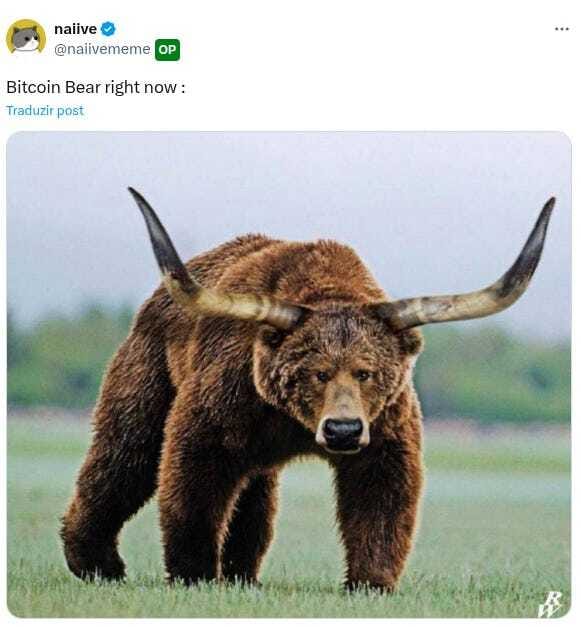Image resolution: width=581 pixels, height=627 pixels.
Task: Click the naiive cat profile avatar
Action: (26, 37)
